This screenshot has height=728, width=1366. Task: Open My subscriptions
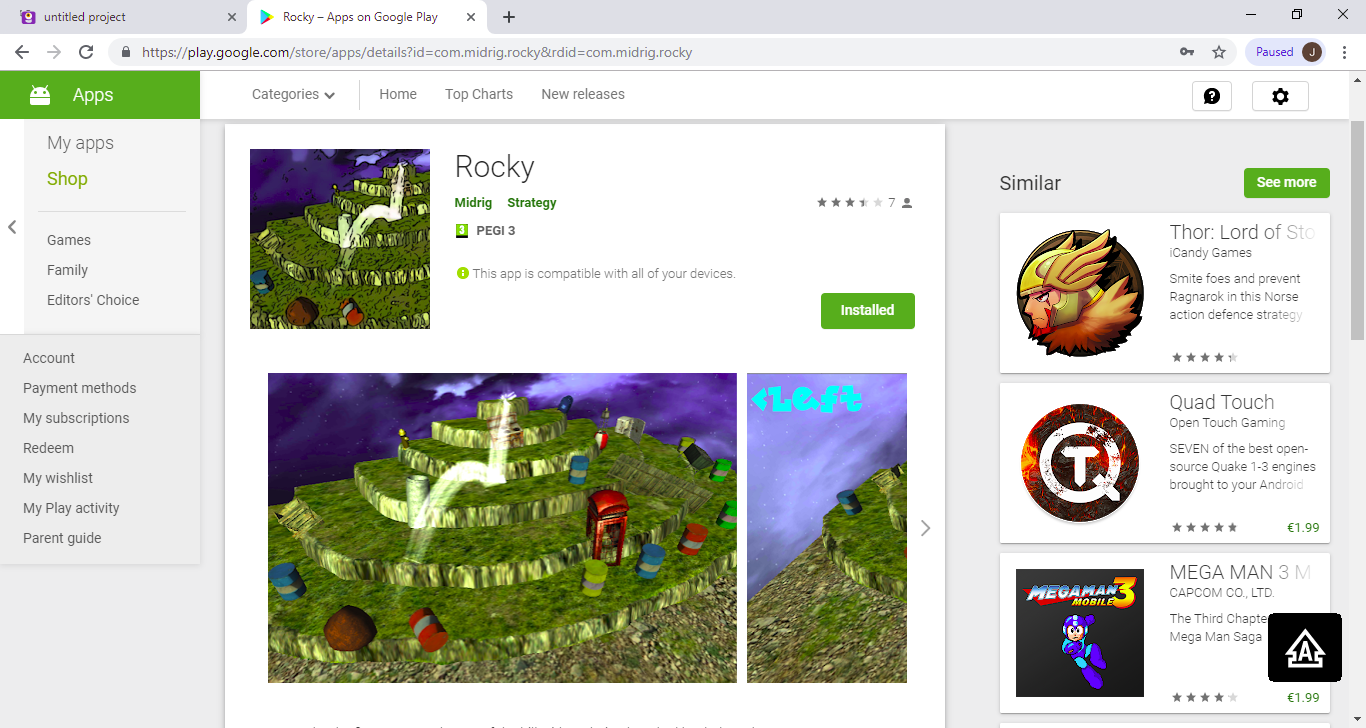click(76, 418)
